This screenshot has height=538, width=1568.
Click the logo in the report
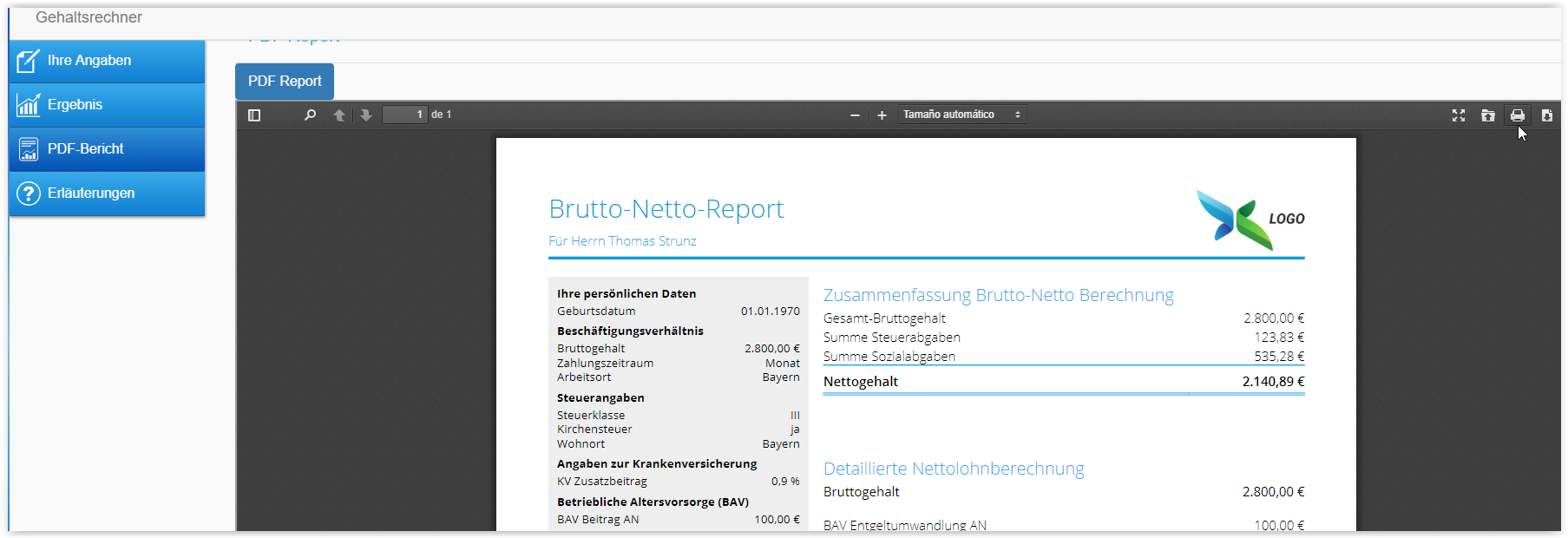click(x=1250, y=220)
